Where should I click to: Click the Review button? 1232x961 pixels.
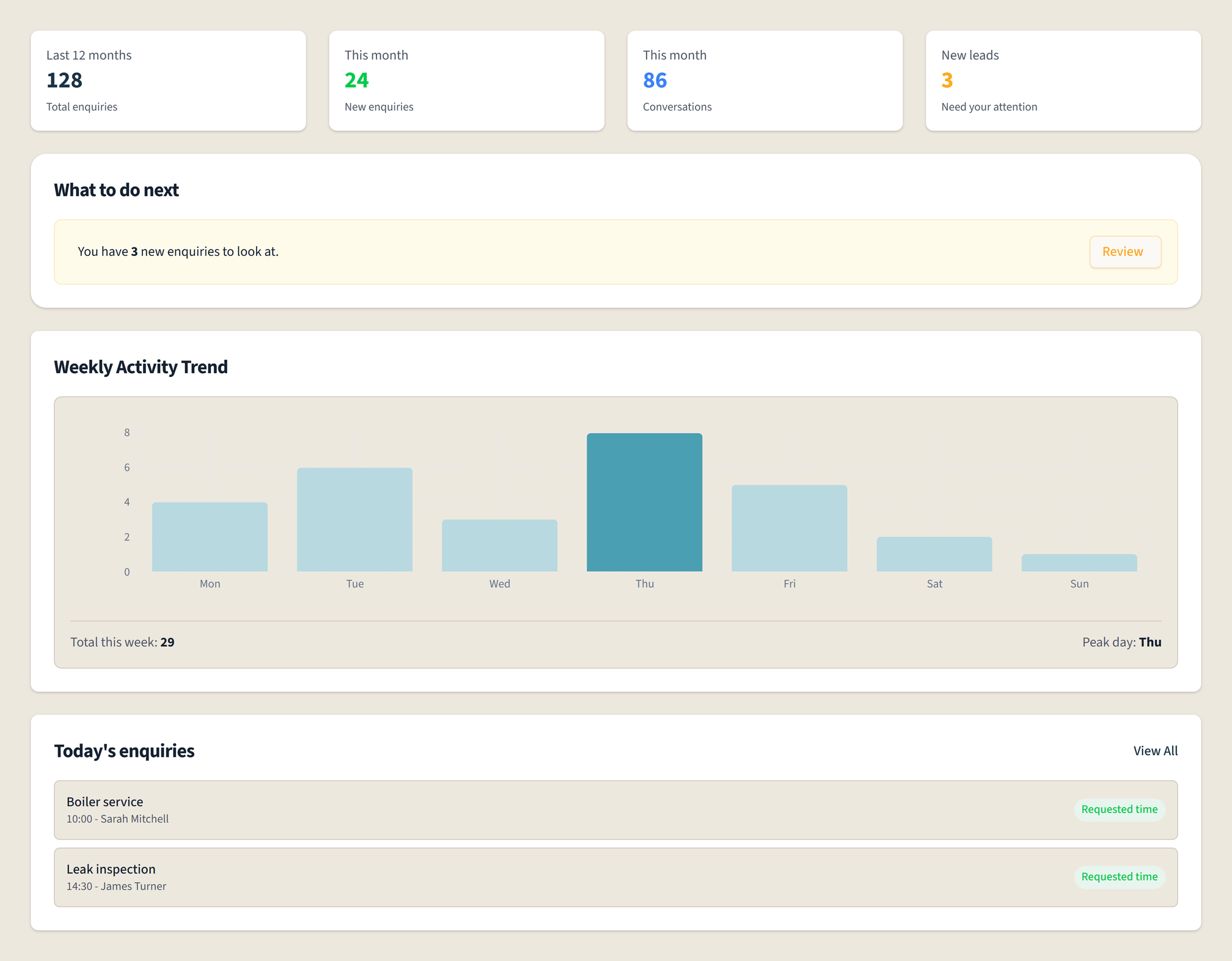click(1125, 252)
